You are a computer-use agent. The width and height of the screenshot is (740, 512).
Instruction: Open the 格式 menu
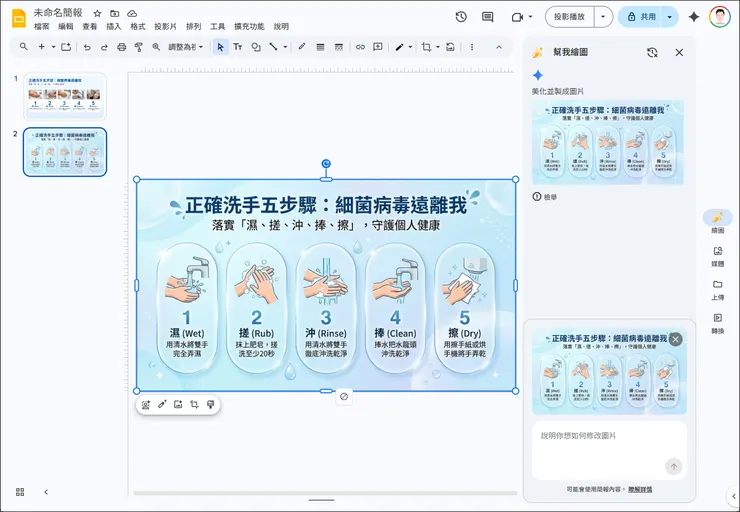tap(138, 26)
